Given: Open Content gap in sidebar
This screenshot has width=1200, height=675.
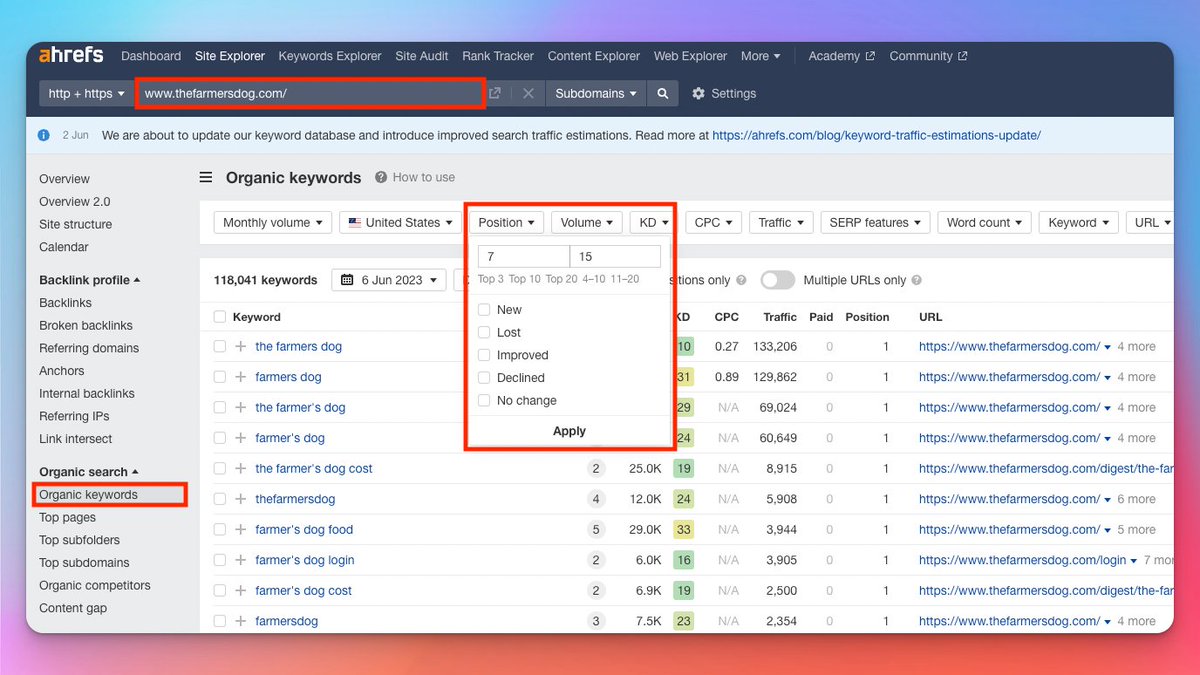Looking at the screenshot, I should (x=73, y=608).
